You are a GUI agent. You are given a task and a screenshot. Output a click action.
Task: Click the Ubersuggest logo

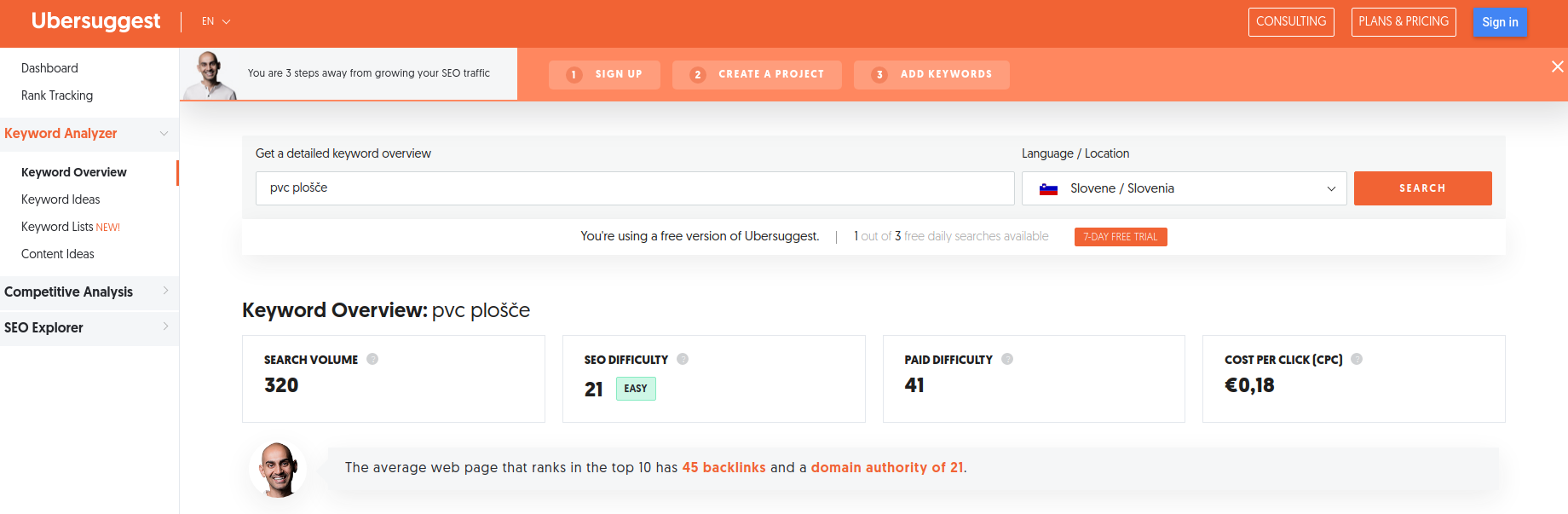pyautogui.click(x=95, y=21)
